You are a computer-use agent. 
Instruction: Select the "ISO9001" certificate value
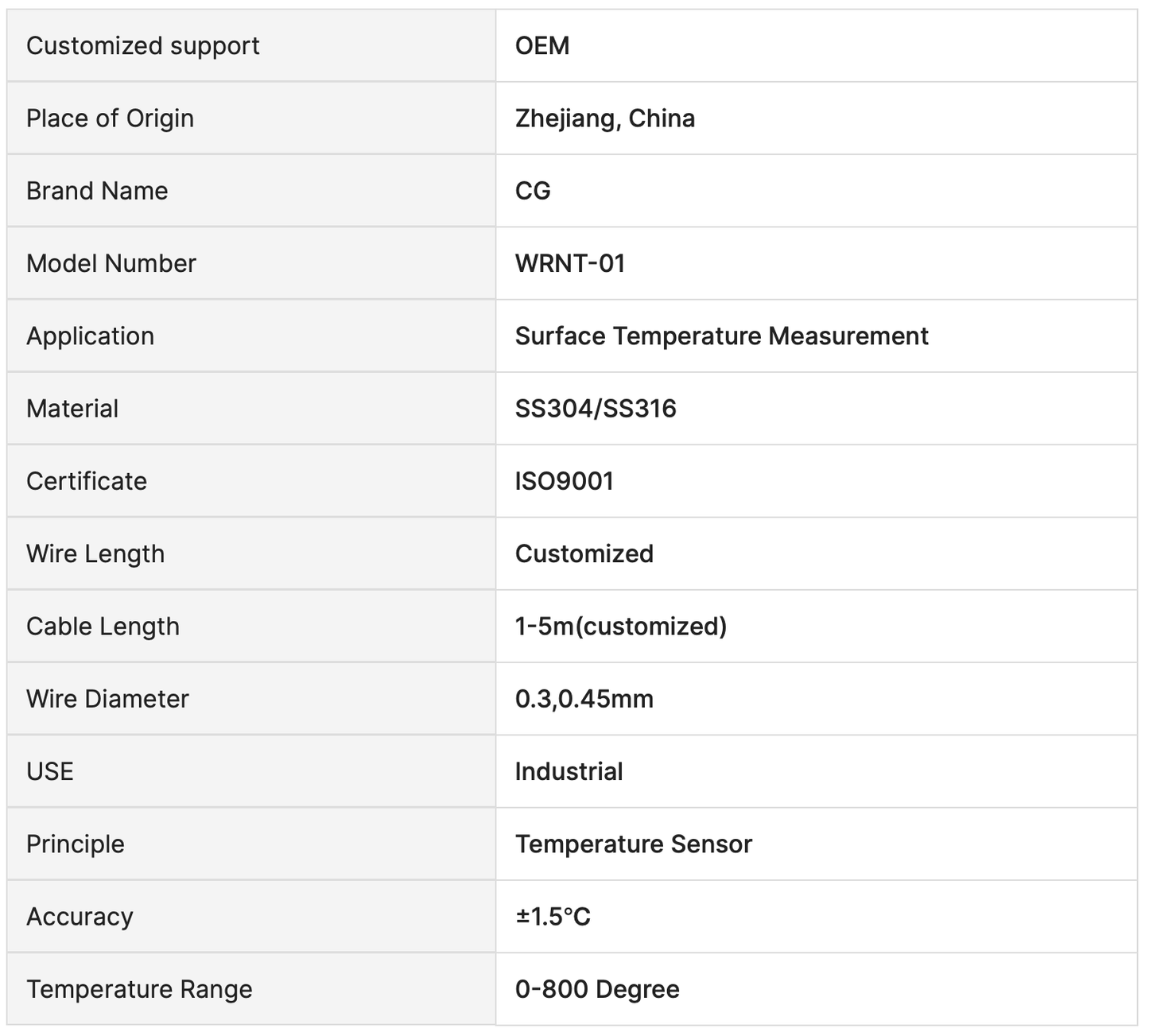coord(565,481)
